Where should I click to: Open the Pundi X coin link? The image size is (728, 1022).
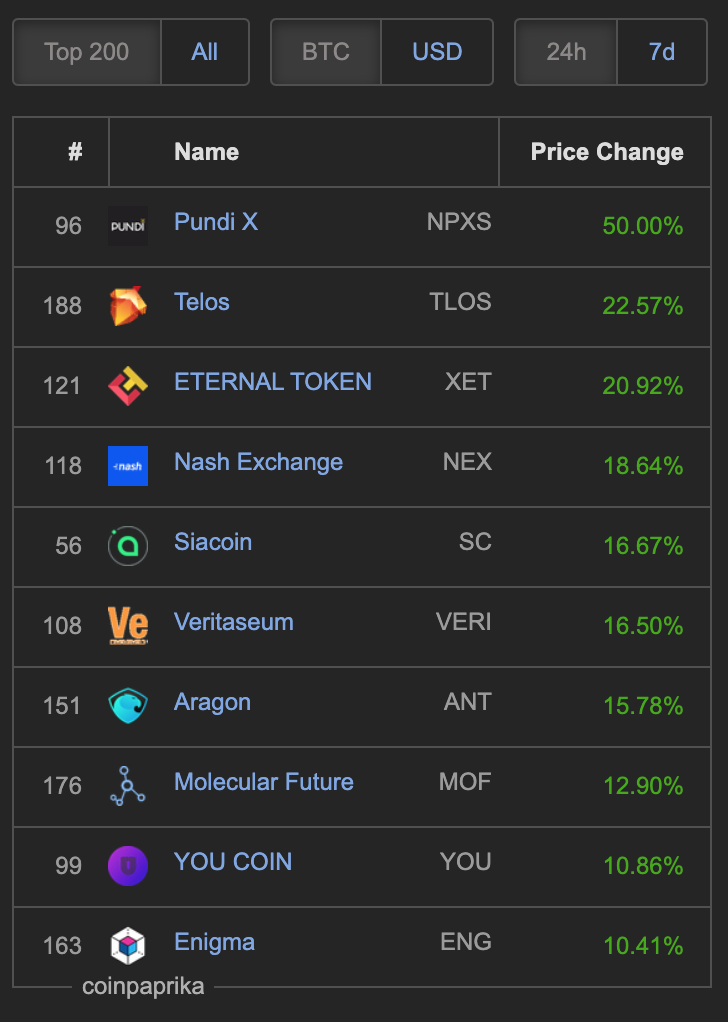point(216,222)
